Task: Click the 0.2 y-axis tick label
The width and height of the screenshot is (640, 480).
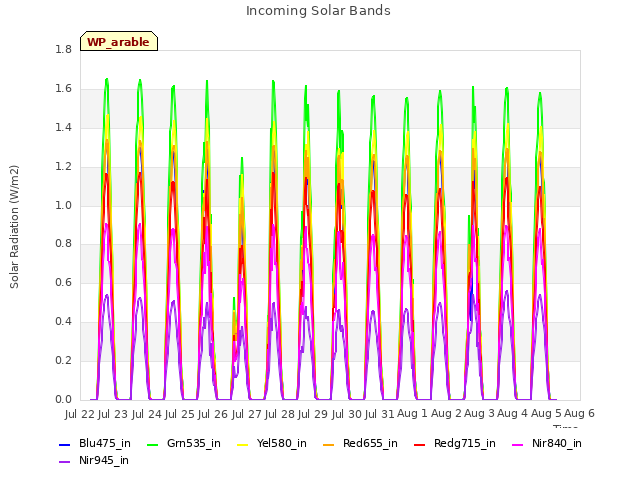Action: (63, 360)
